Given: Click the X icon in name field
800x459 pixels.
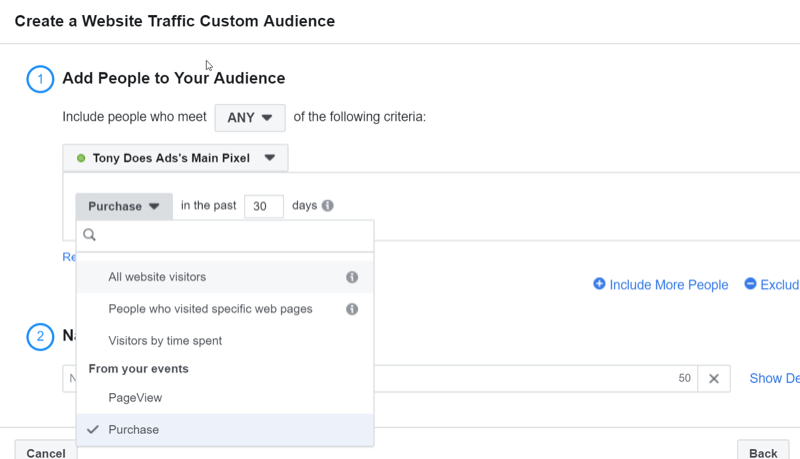Looking at the screenshot, I should (714, 379).
